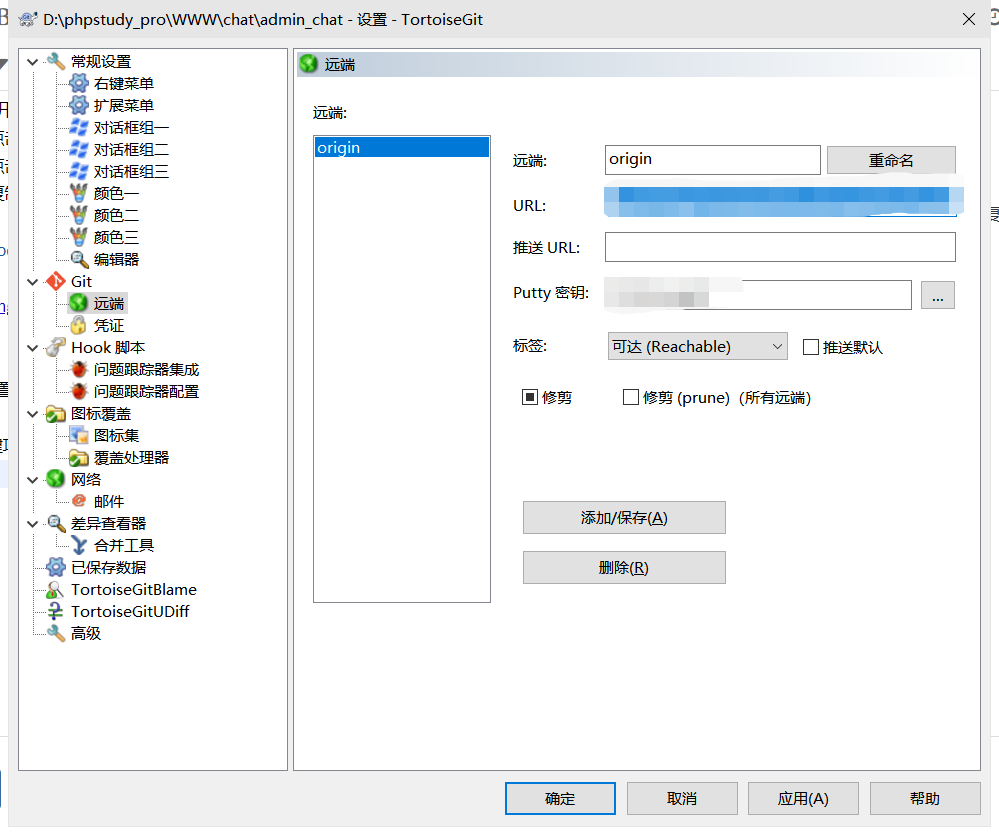Browse for Putty key with ... button

point(938,295)
